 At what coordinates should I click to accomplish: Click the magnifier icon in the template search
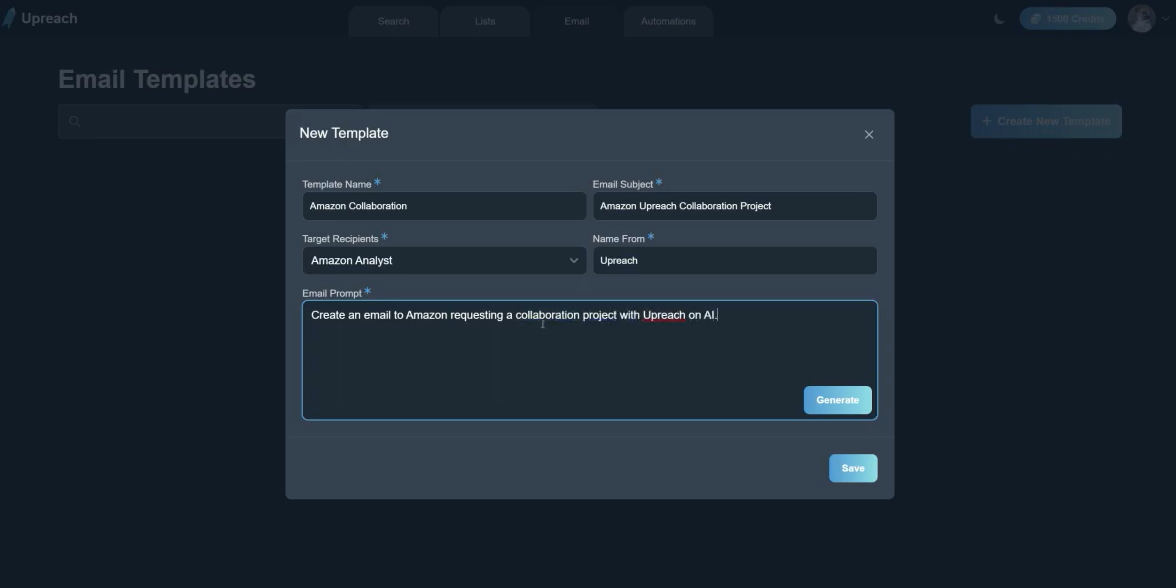74,122
